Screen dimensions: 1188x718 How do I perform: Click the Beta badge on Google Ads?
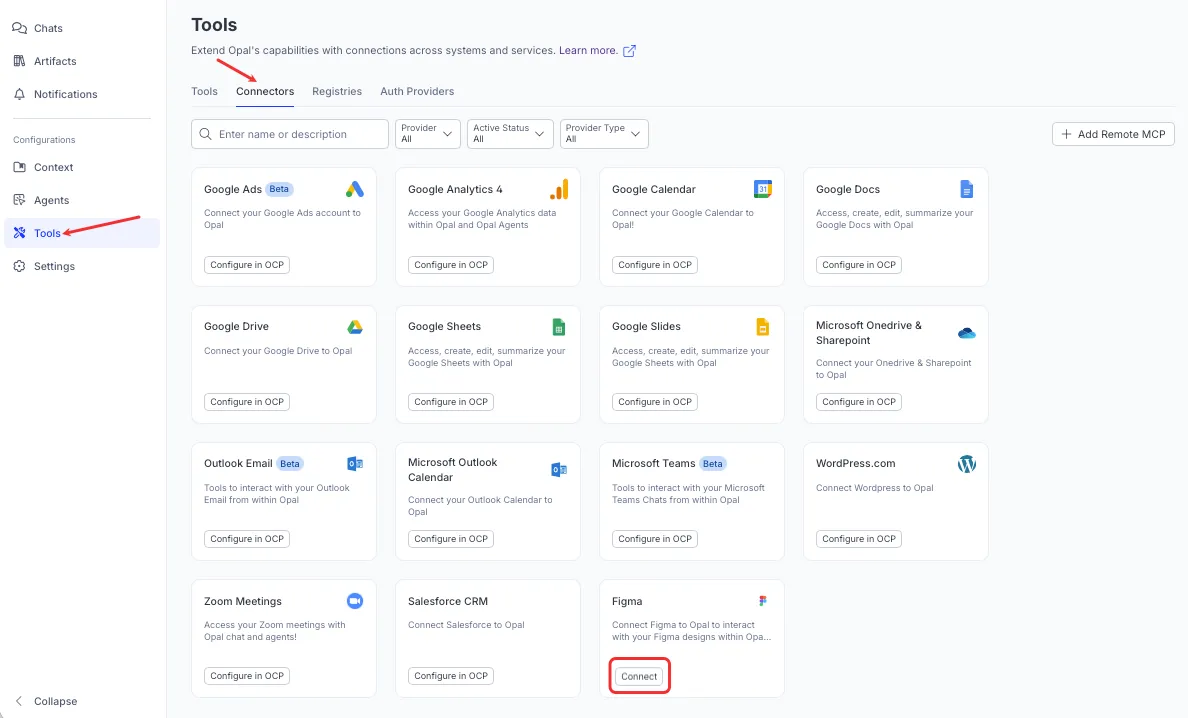(280, 189)
